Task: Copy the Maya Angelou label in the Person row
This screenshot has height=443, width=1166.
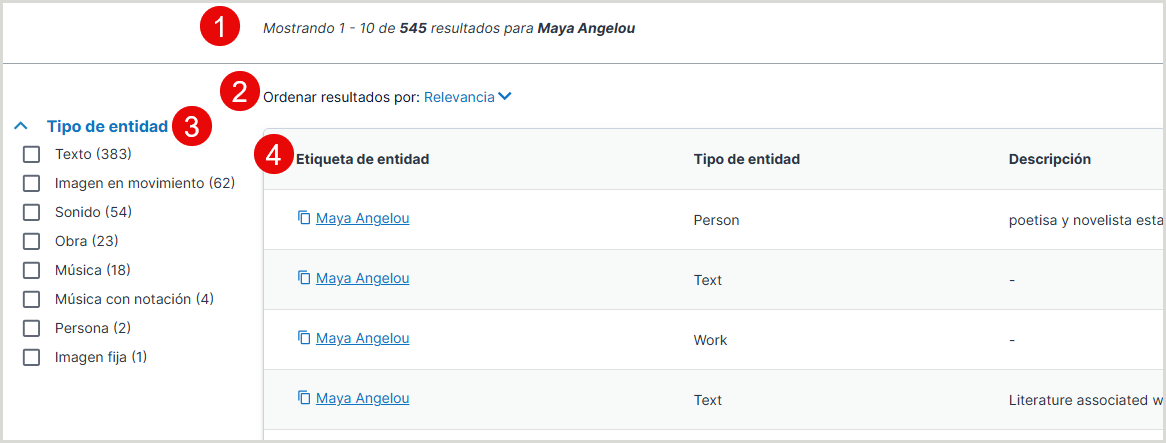Action: (x=303, y=218)
